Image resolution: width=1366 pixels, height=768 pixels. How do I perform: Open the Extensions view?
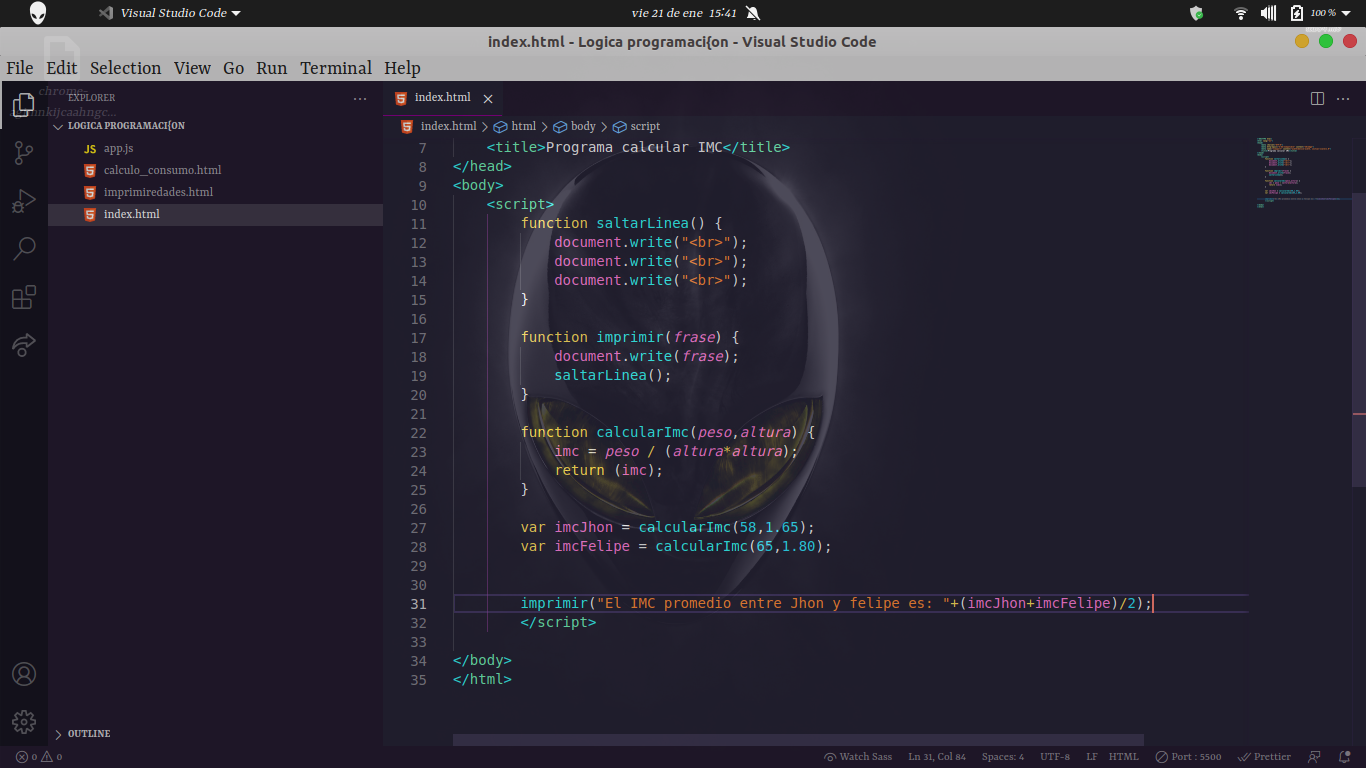pyautogui.click(x=24, y=297)
